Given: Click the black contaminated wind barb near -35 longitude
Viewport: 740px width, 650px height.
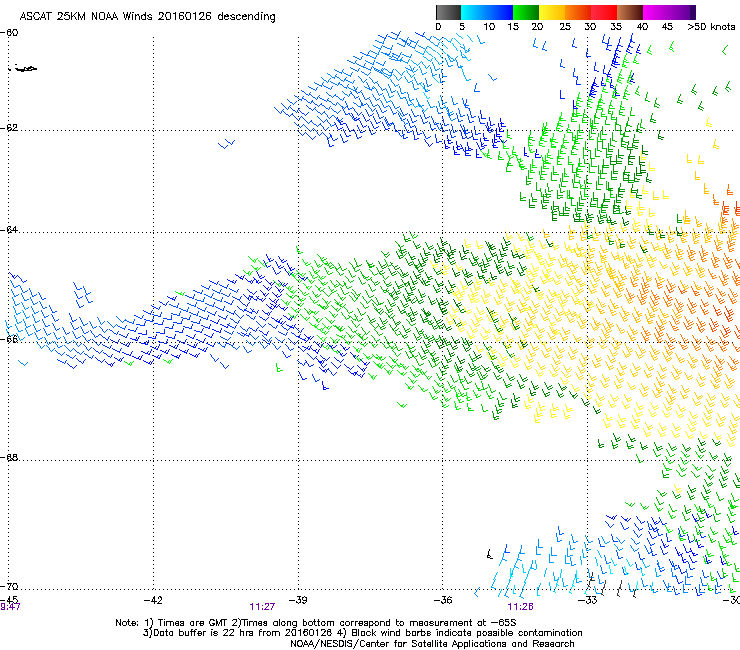Looking at the screenshot, I should pyautogui.click(x=490, y=554).
